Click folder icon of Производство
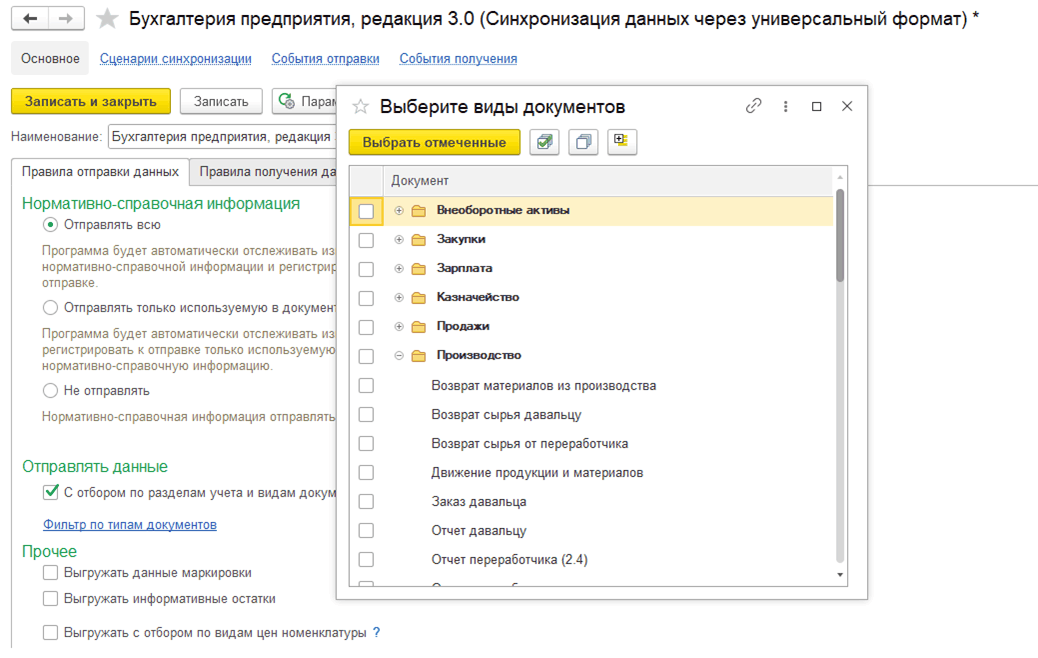This screenshot has width=1038, height=658. pos(418,356)
